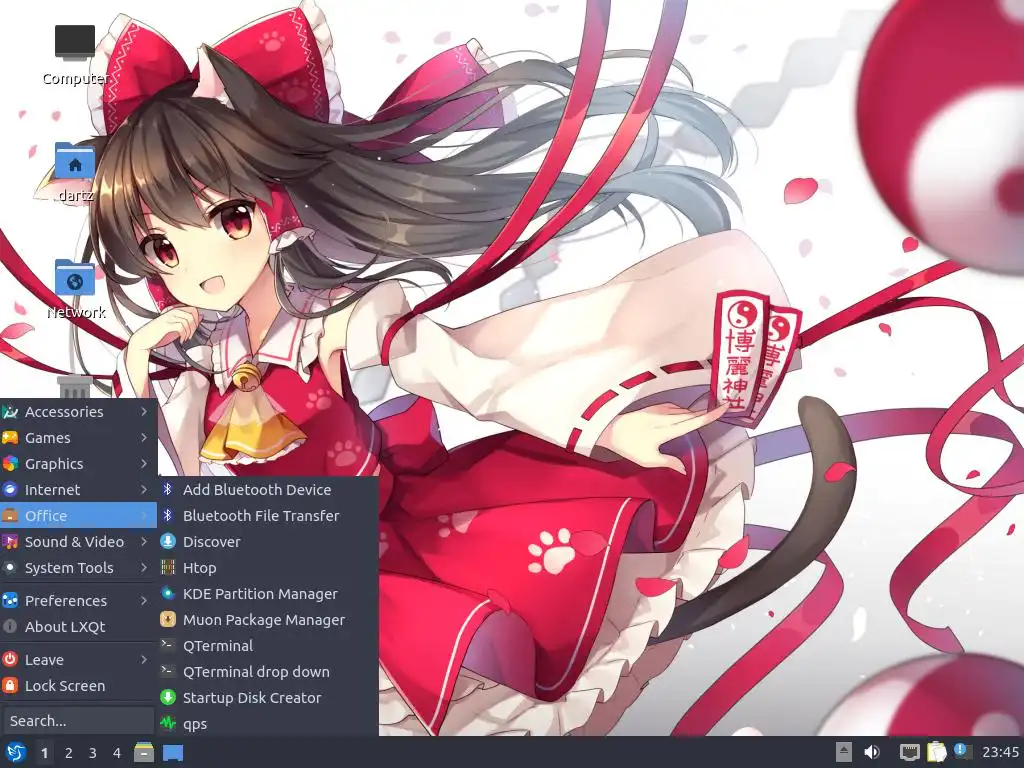Open QTerminal from the submenu
The width and height of the screenshot is (1024, 768).
(268, 646)
